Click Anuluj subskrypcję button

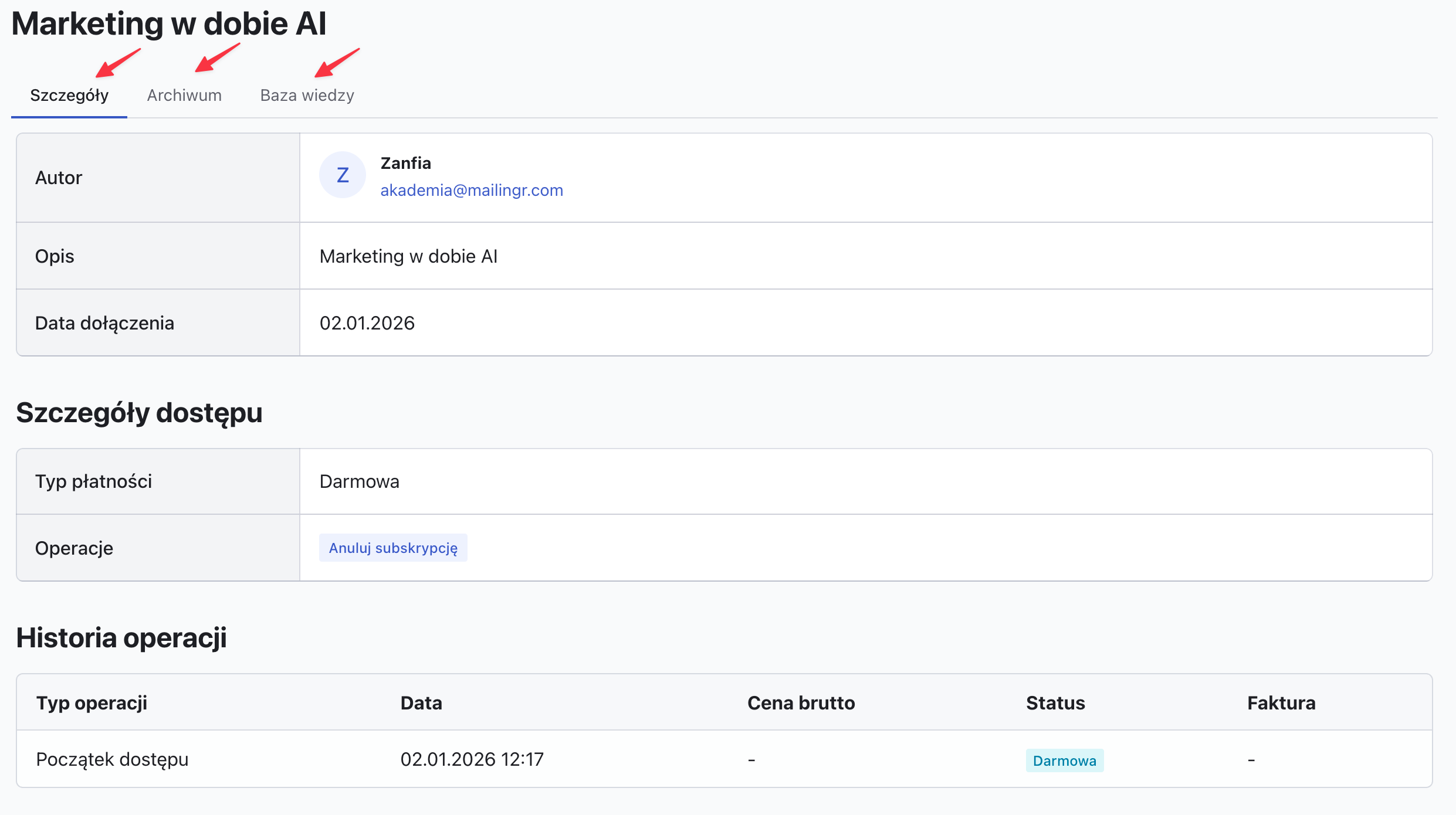click(393, 548)
